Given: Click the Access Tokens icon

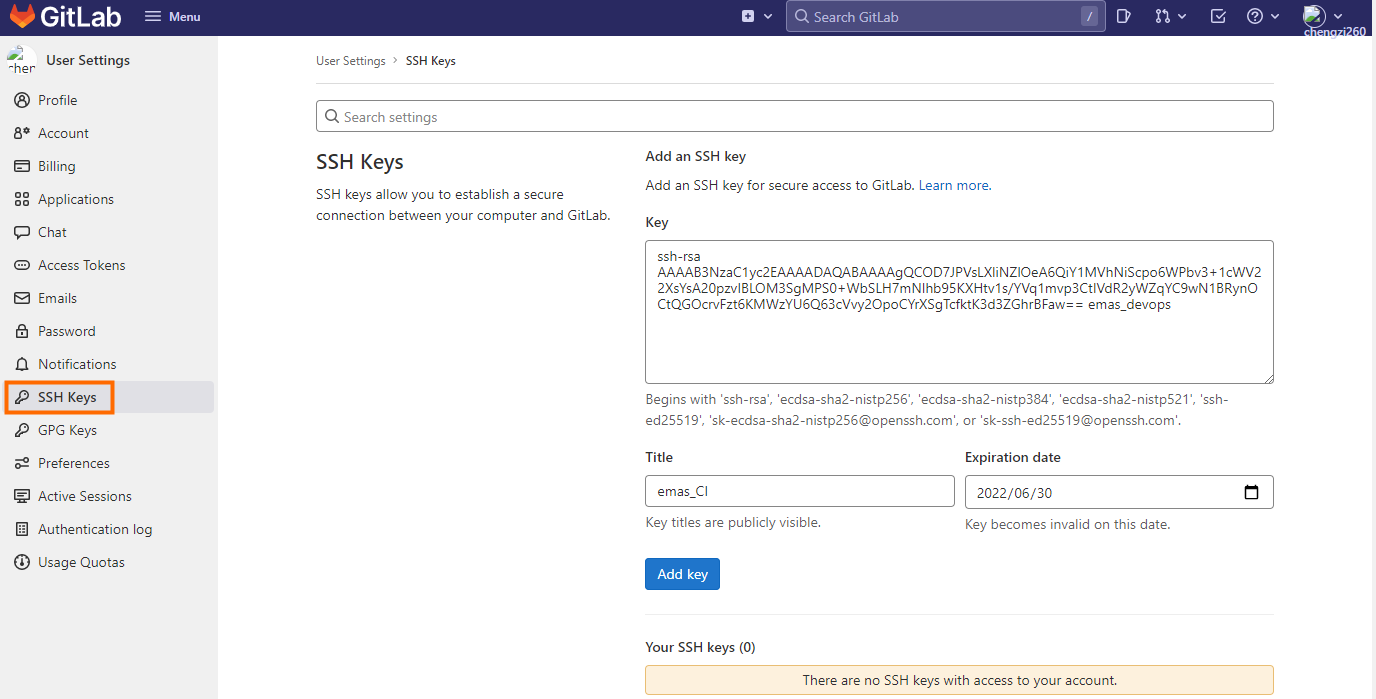Looking at the screenshot, I should pos(22,265).
